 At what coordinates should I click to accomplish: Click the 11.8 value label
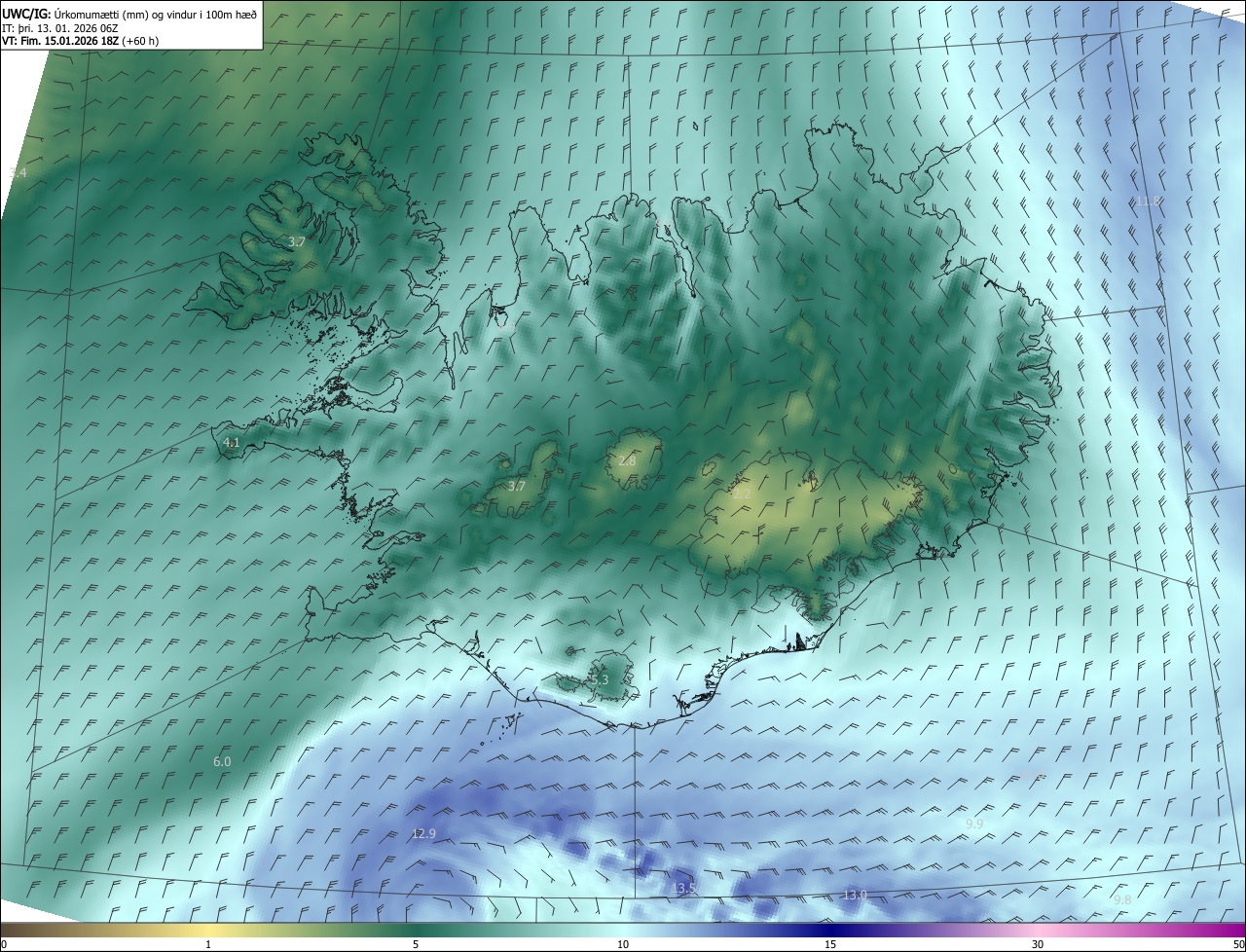pyautogui.click(x=1149, y=201)
